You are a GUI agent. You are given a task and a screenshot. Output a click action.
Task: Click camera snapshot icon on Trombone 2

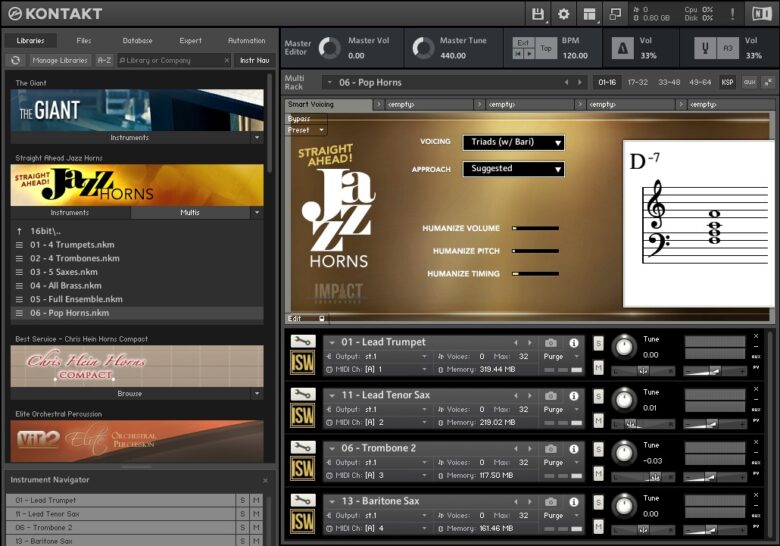coord(551,449)
